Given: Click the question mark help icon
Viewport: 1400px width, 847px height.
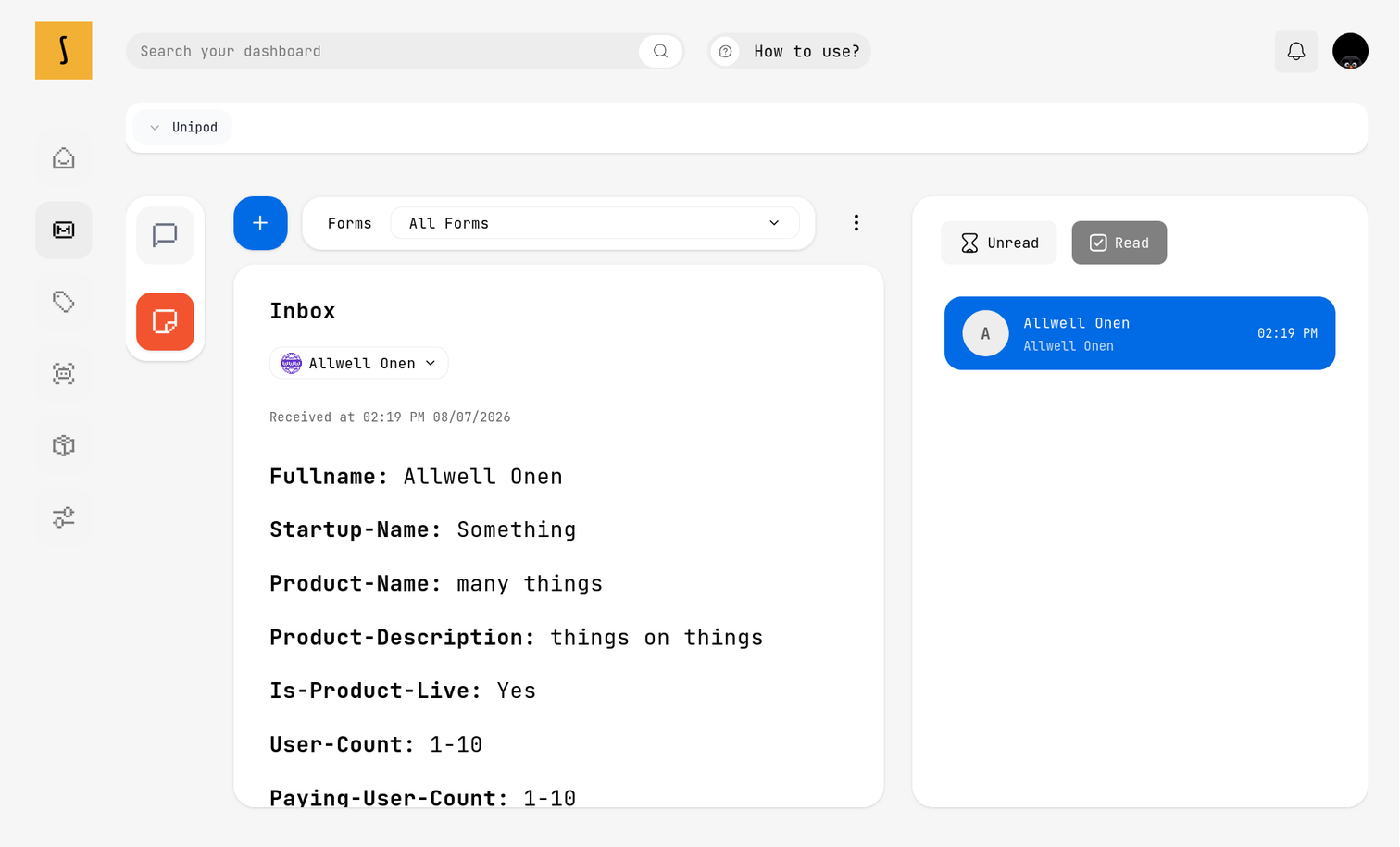Looking at the screenshot, I should click(x=726, y=51).
